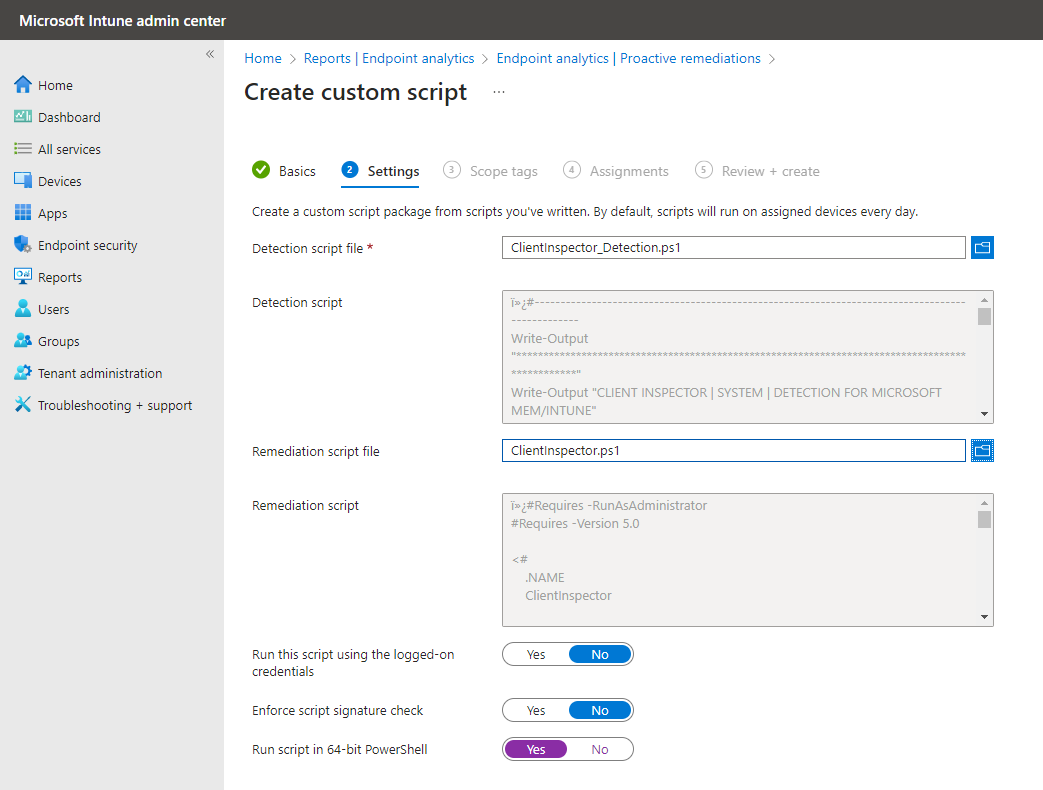
Task: Open Tenant administration gear icon
Action: pyautogui.click(x=23, y=372)
